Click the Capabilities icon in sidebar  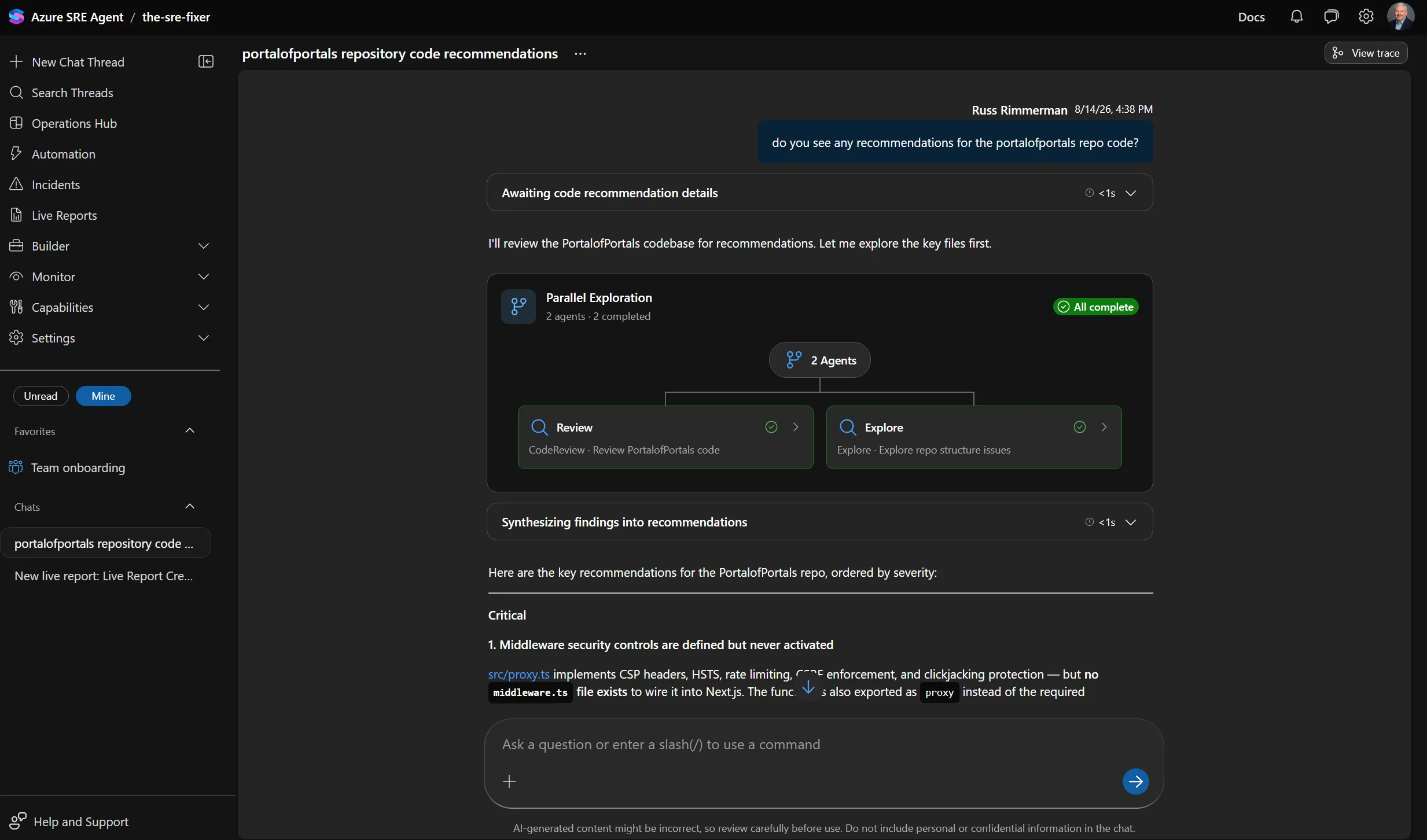pyautogui.click(x=16, y=307)
